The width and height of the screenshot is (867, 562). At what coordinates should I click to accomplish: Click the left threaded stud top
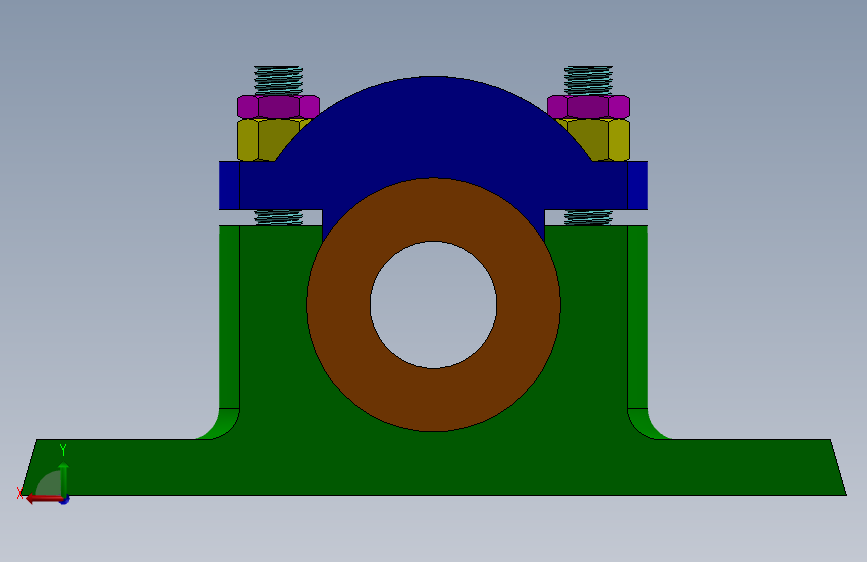point(279,80)
